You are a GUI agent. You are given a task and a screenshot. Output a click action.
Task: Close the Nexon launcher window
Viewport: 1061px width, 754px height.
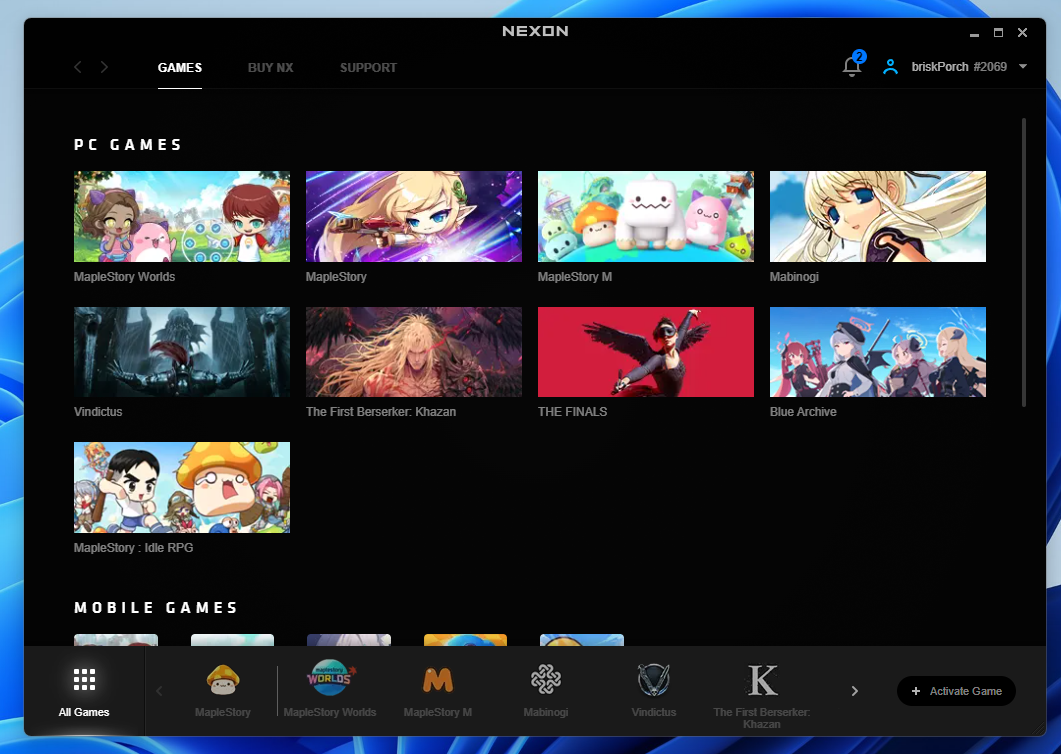tap(1022, 32)
